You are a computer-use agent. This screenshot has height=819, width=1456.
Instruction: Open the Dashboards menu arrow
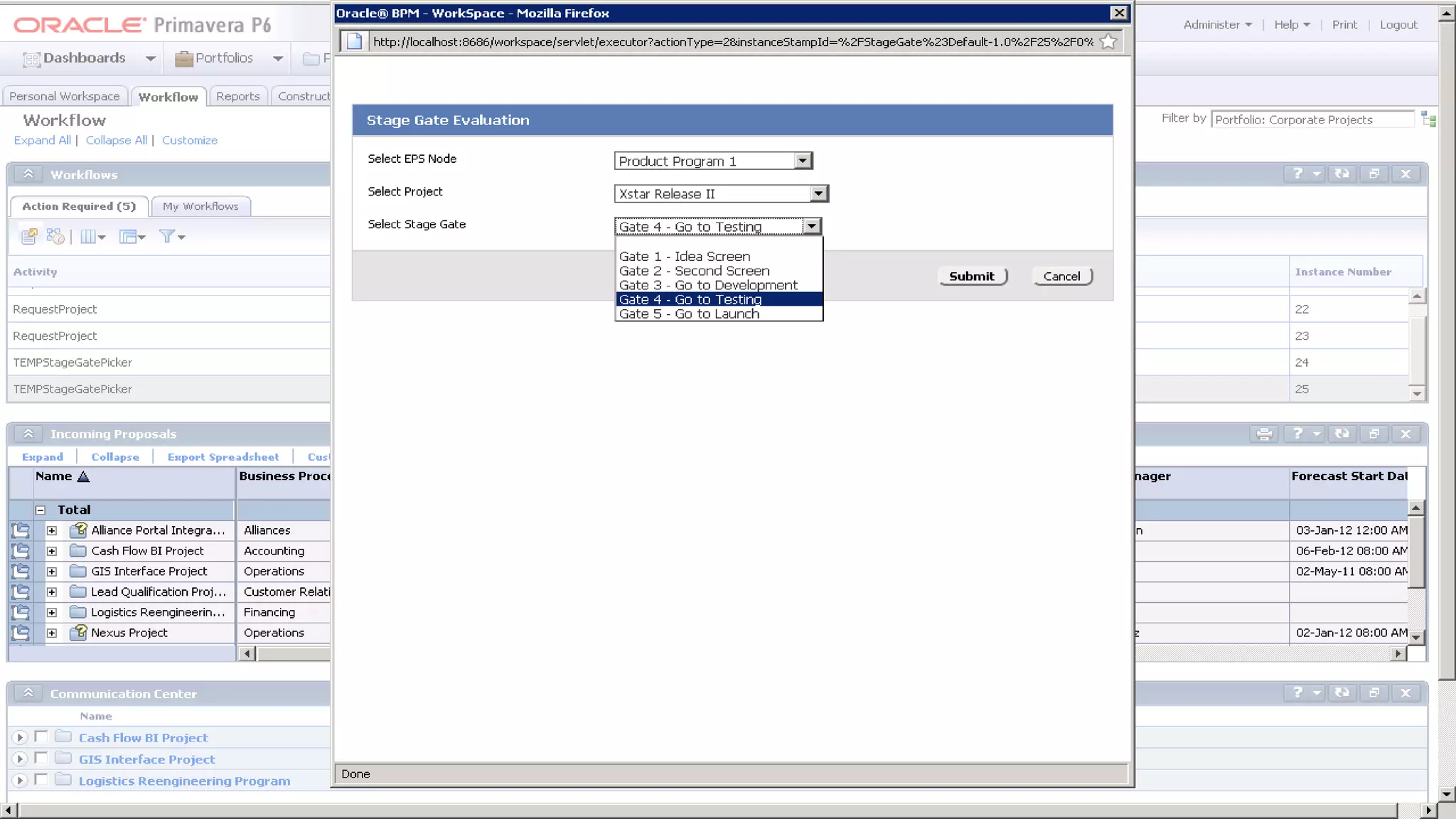[150, 59]
